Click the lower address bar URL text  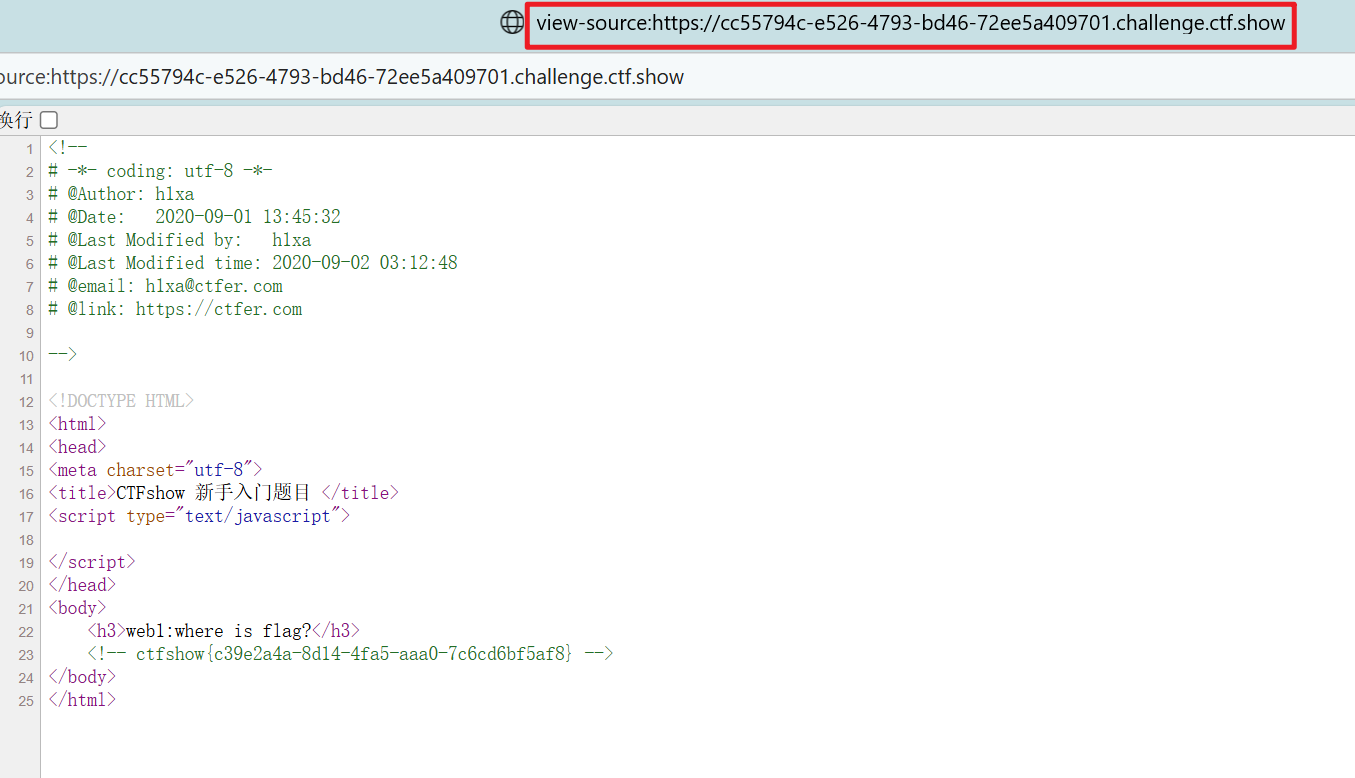click(342, 77)
